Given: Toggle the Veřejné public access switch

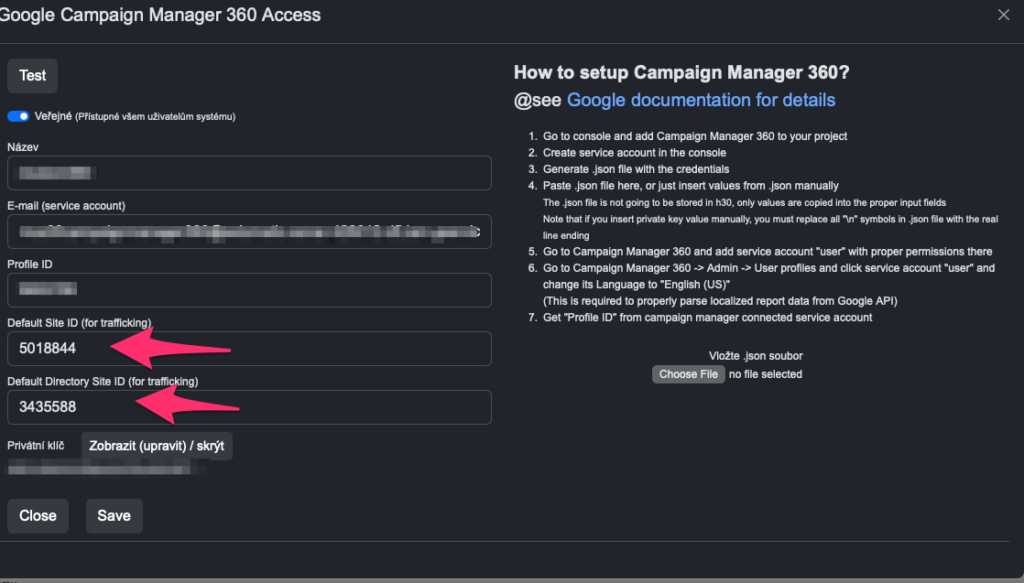Looking at the screenshot, I should (18, 116).
